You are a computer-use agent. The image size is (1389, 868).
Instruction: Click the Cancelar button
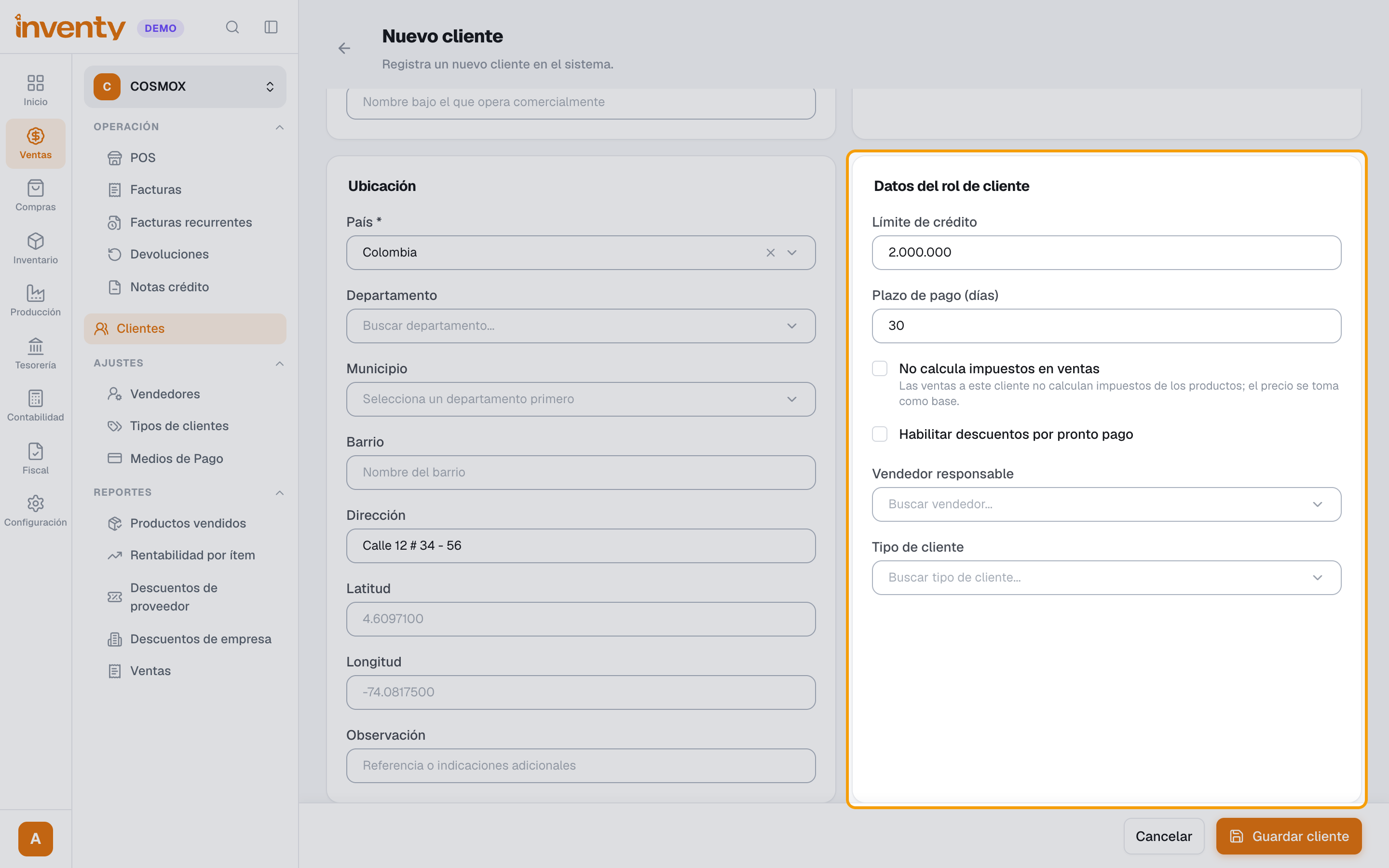point(1163,837)
